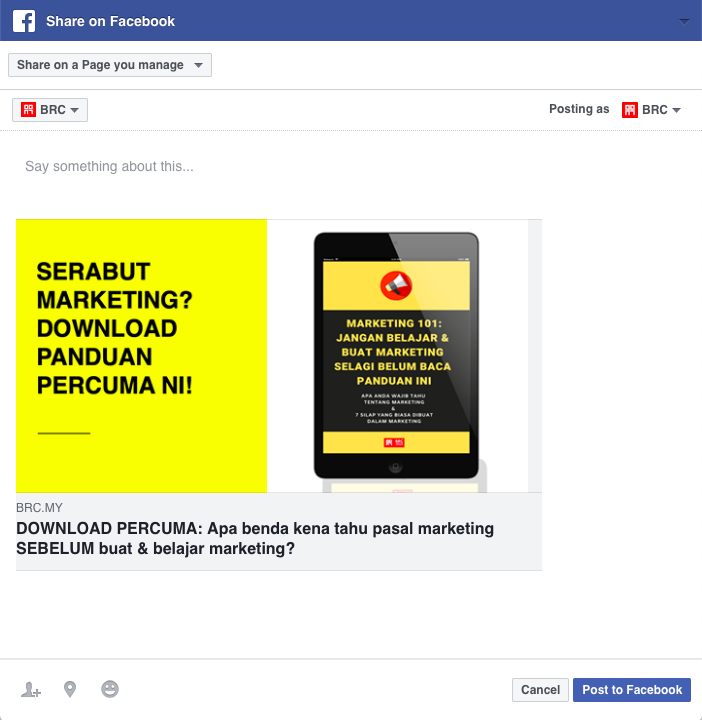Open the header arrow menu at top right

pyautogui.click(x=684, y=21)
